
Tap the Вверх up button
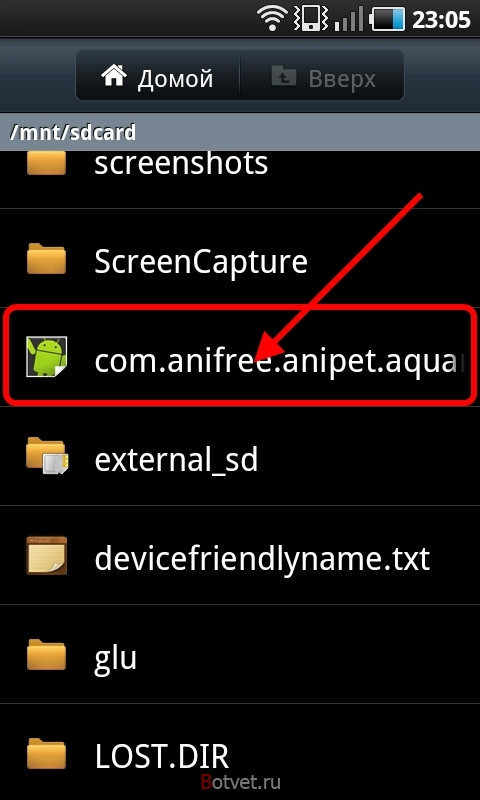click(322, 78)
